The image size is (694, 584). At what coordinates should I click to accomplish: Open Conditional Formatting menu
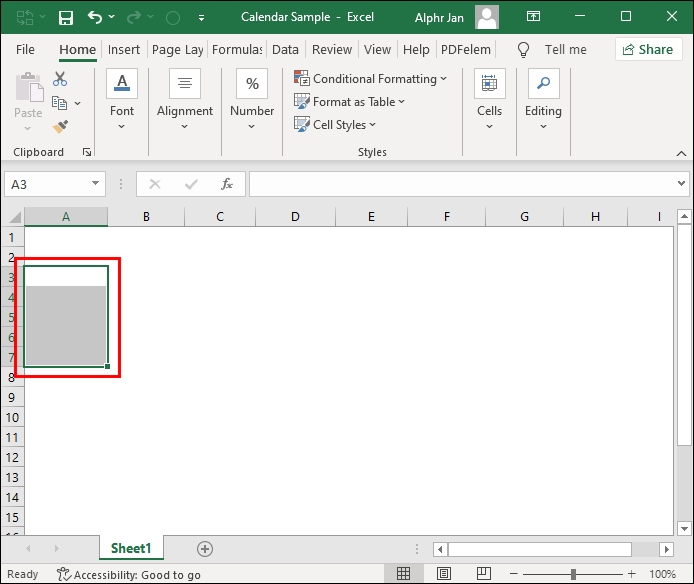coord(370,79)
